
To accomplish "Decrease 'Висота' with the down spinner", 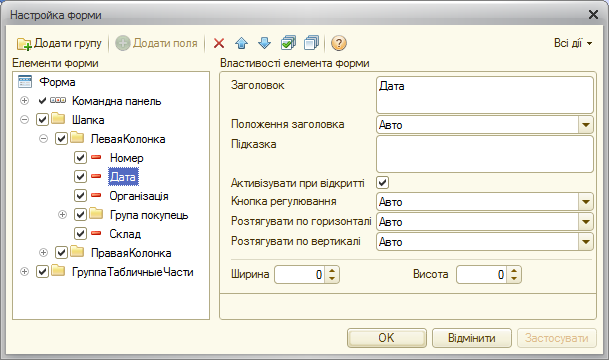I will coord(514,279).
